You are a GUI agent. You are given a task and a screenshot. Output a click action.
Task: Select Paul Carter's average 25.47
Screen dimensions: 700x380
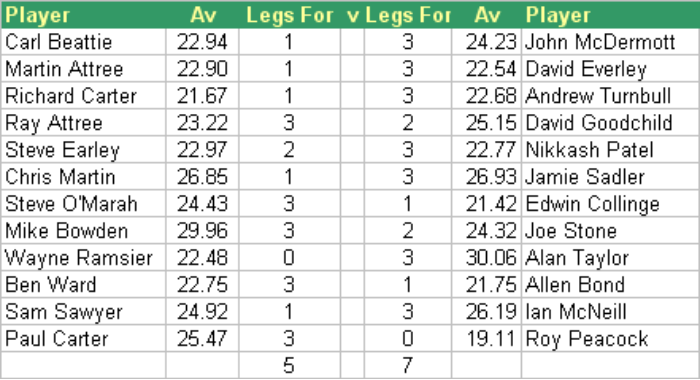coord(202,339)
